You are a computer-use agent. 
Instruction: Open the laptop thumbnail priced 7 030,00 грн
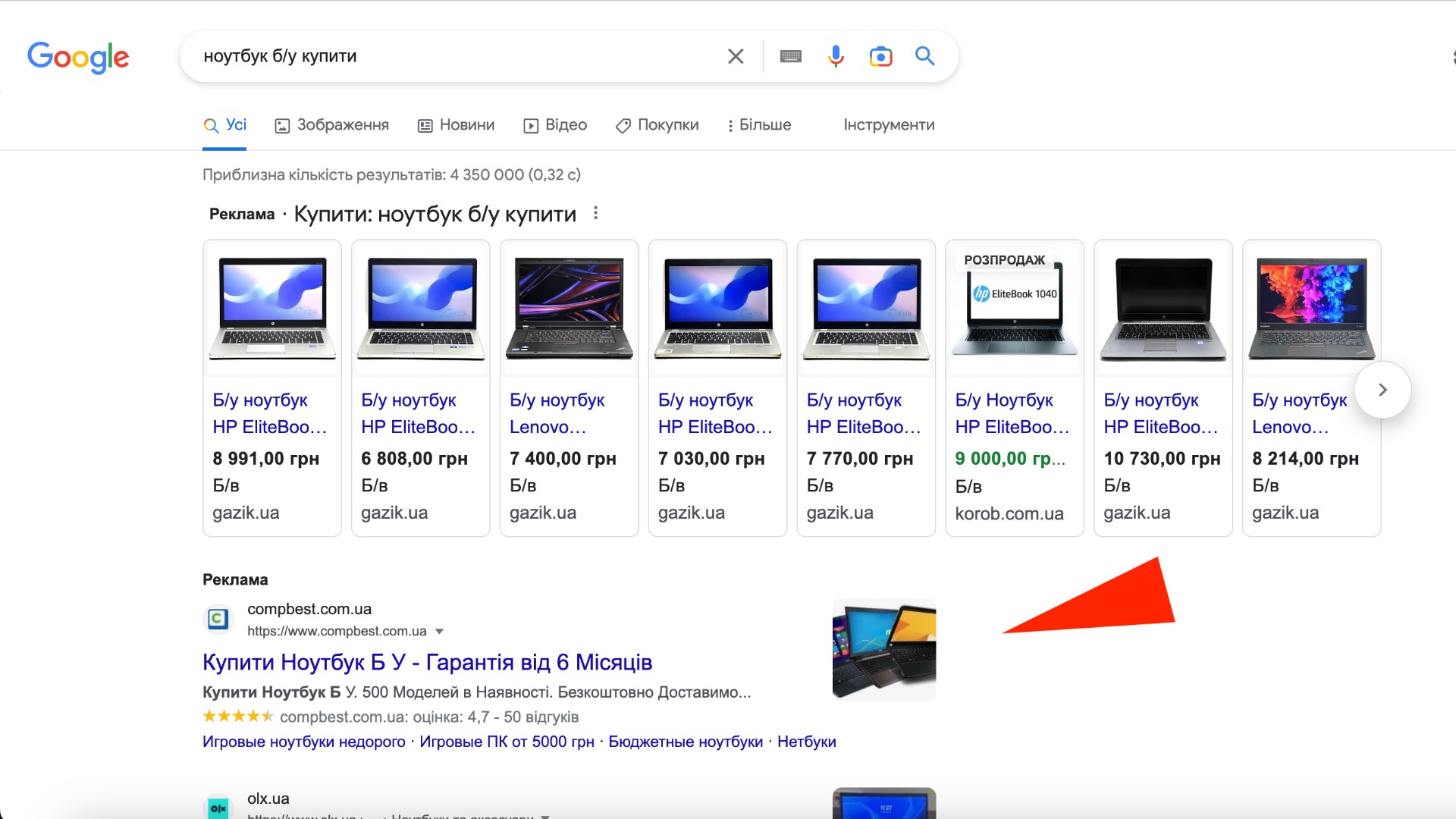click(x=718, y=309)
